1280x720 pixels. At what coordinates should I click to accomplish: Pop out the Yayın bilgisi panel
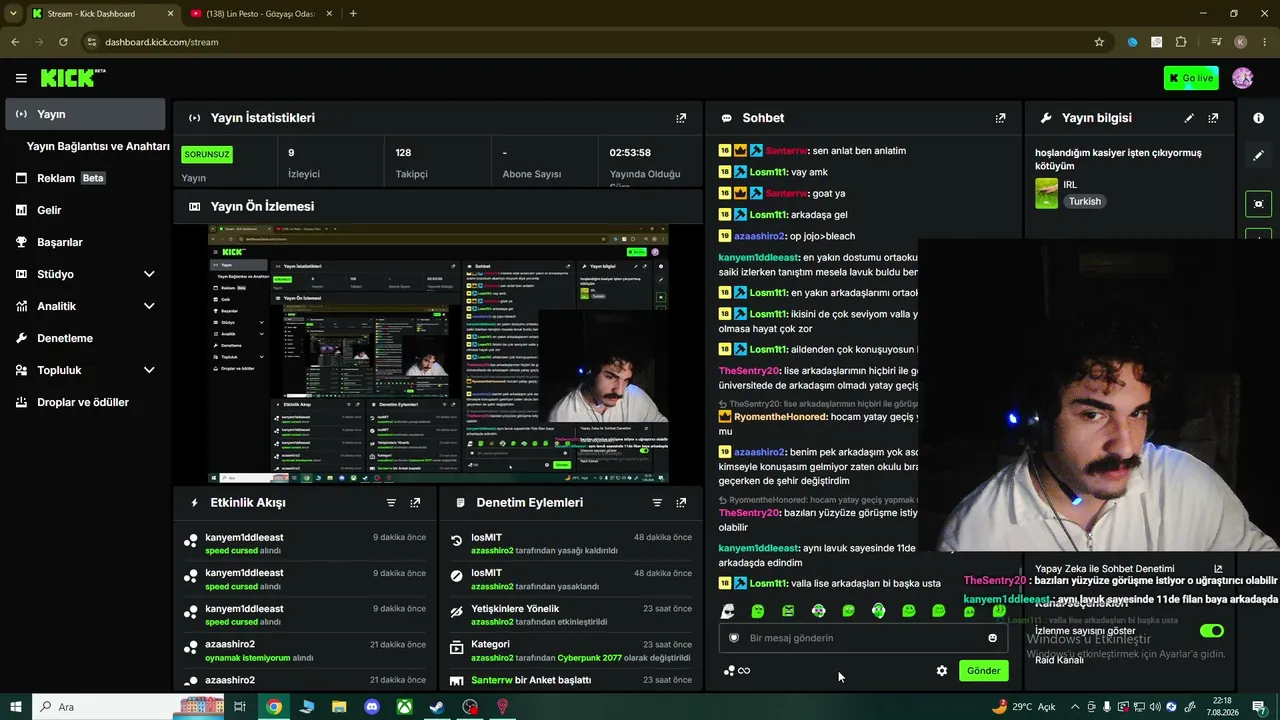1213,118
